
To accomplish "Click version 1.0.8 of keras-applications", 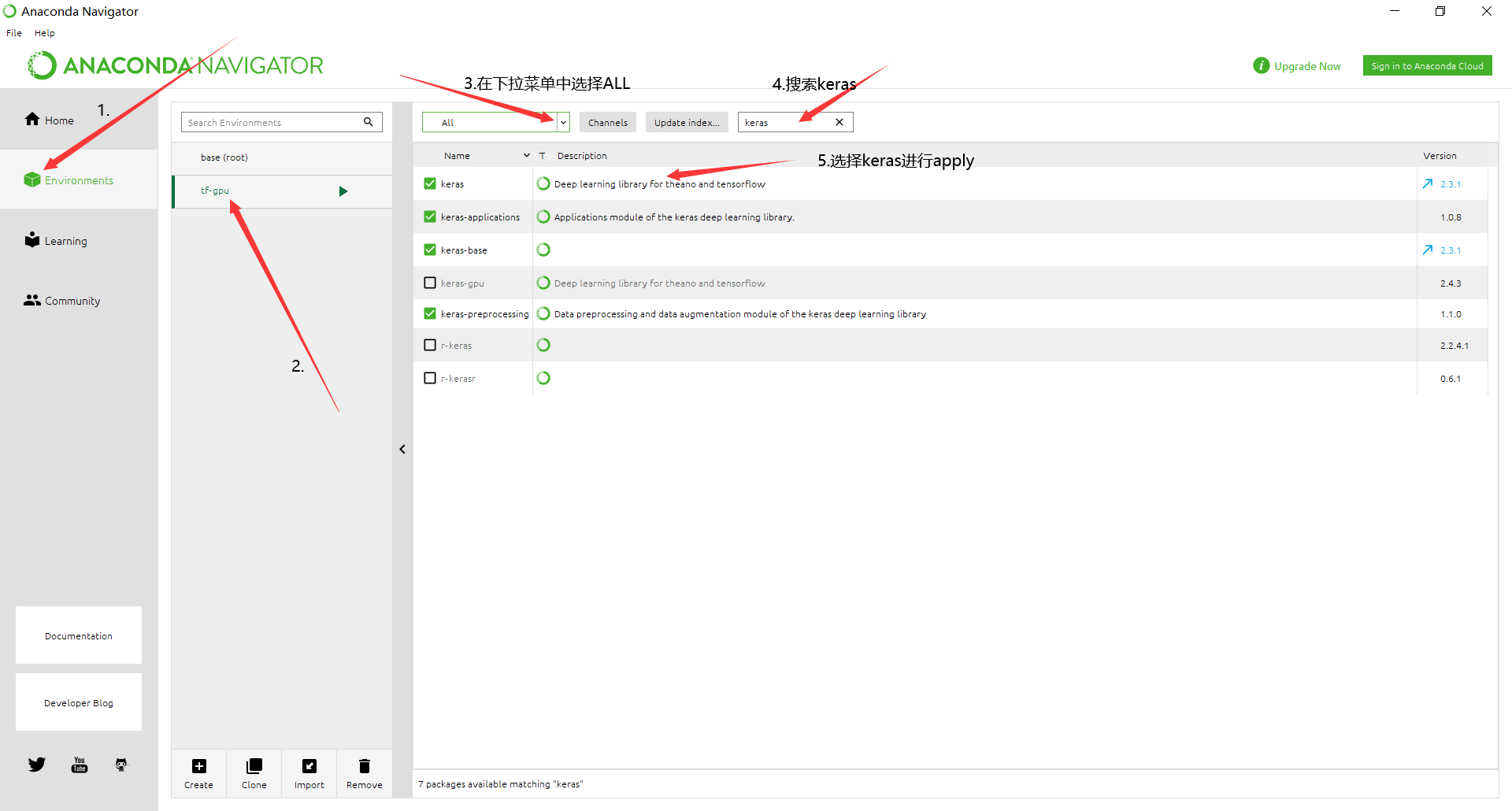I will pos(1451,217).
